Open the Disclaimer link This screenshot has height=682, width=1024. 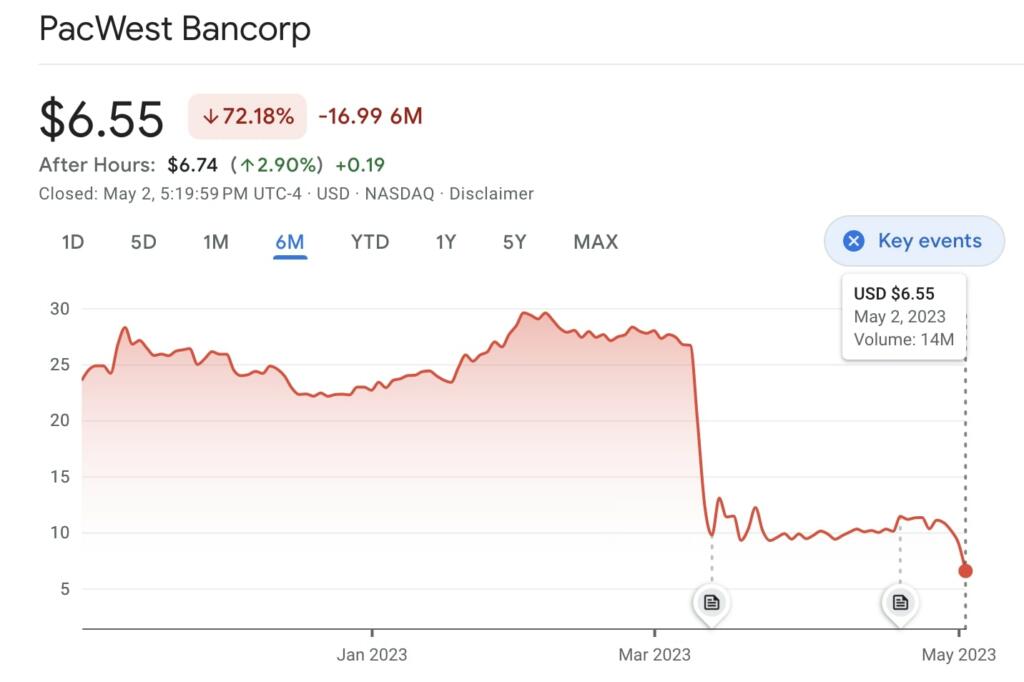pos(491,194)
